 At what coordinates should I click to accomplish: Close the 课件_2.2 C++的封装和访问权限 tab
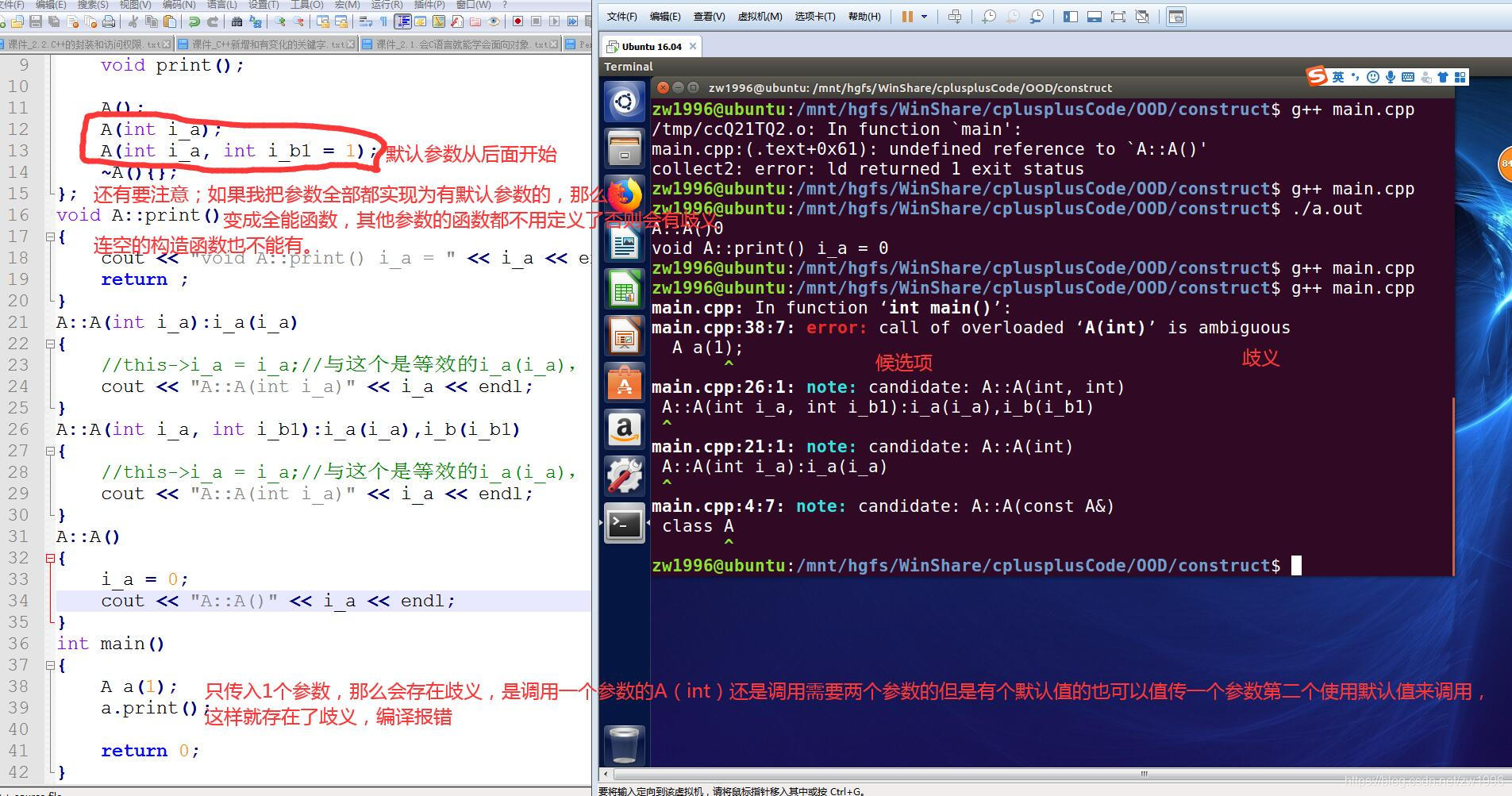[167, 44]
